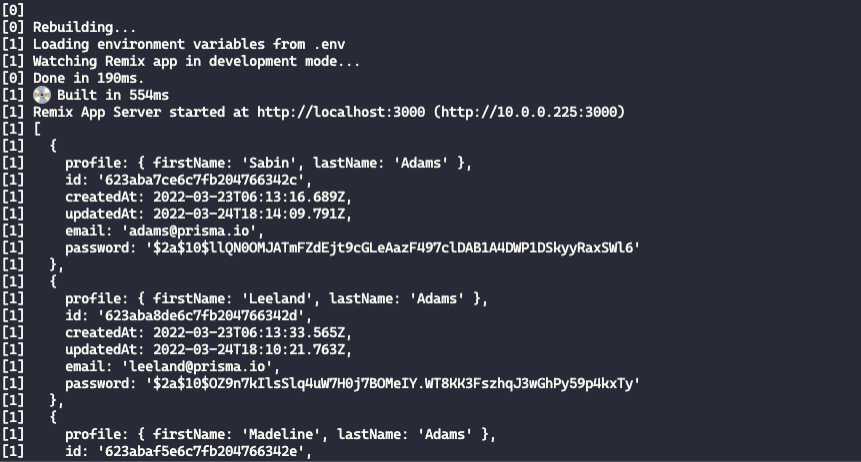Image resolution: width=861 pixels, height=462 pixels.
Task: Click the disc icon beside "Built in 554ms"
Action: (x=41, y=95)
